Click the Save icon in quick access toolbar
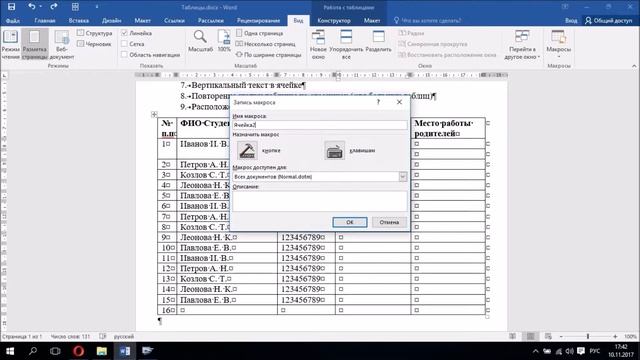 point(11,7)
